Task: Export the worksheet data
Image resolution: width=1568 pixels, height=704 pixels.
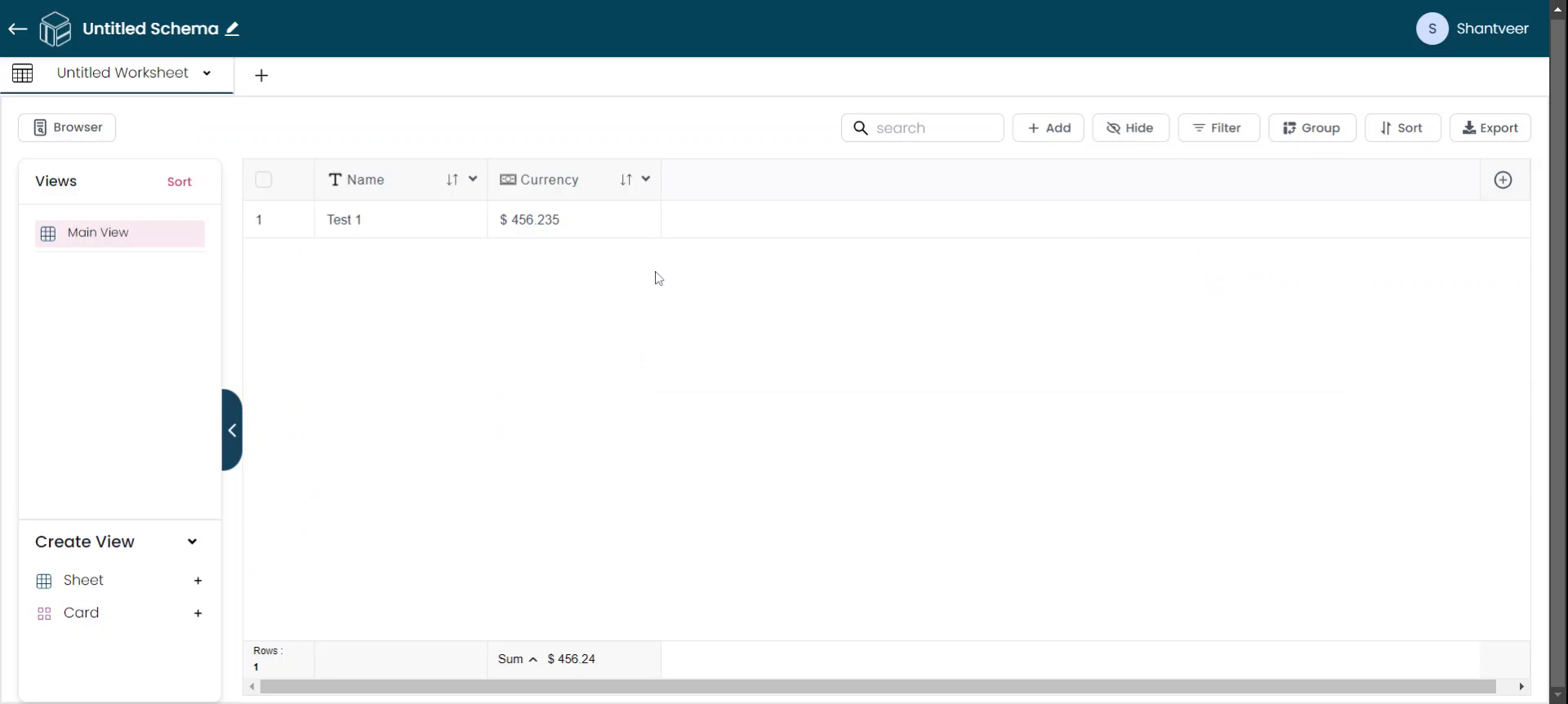Action: coord(1490,128)
